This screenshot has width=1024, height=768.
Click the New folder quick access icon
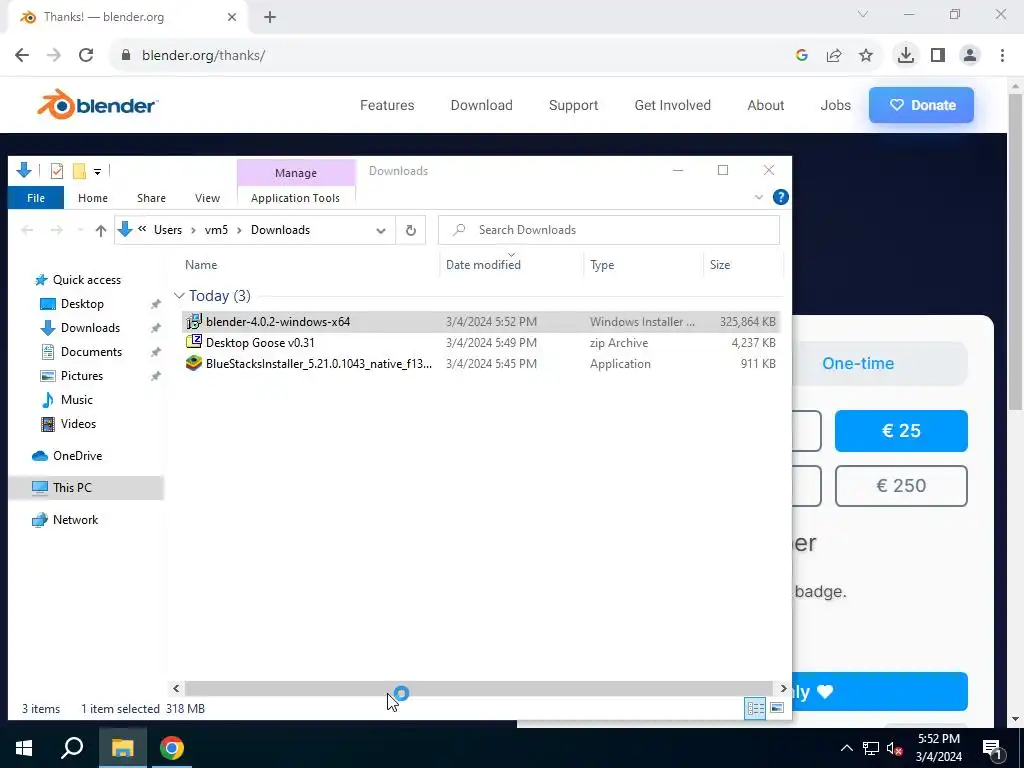coord(79,171)
